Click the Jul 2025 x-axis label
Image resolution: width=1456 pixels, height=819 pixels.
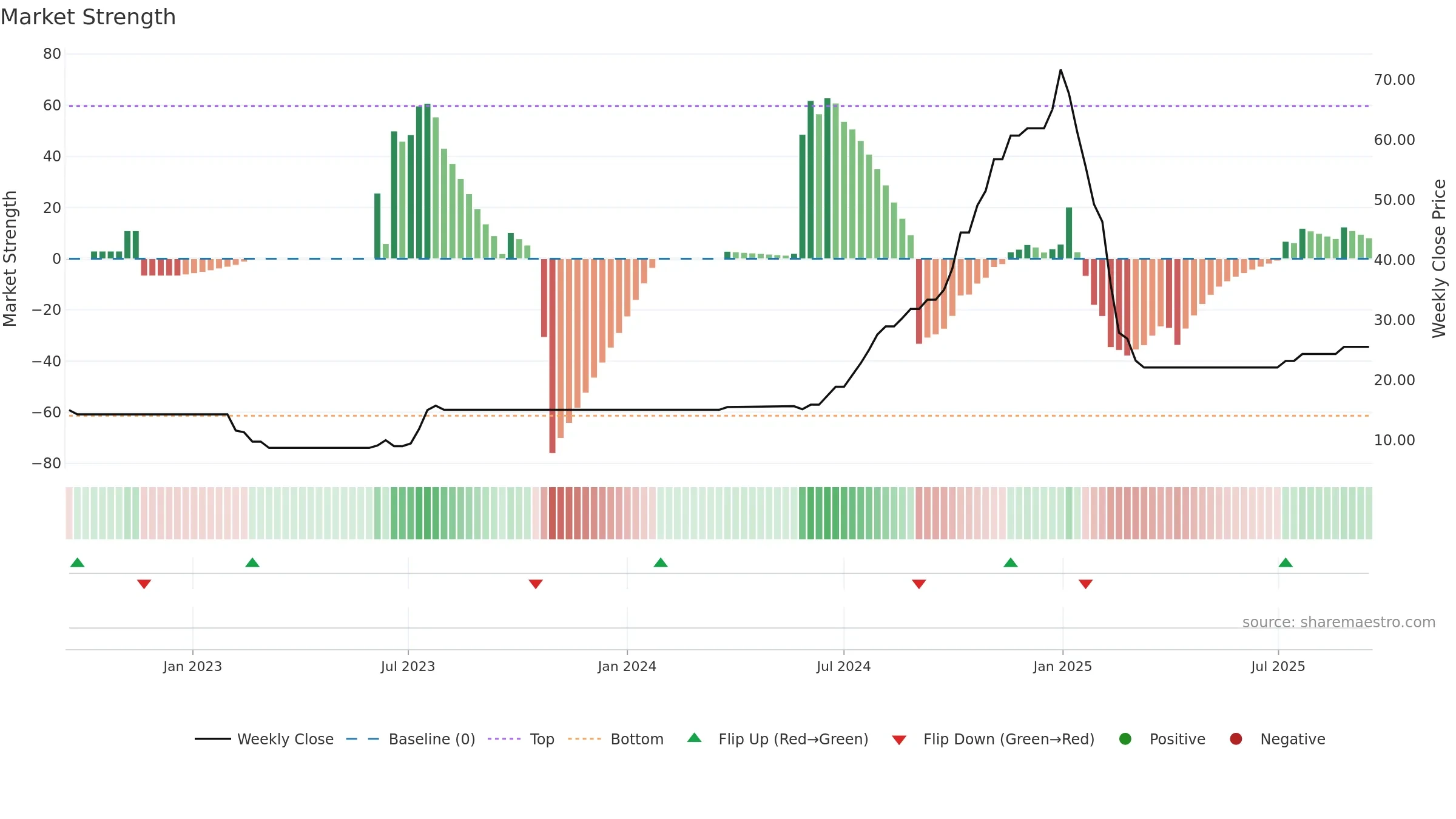pyautogui.click(x=1278, y=666)
